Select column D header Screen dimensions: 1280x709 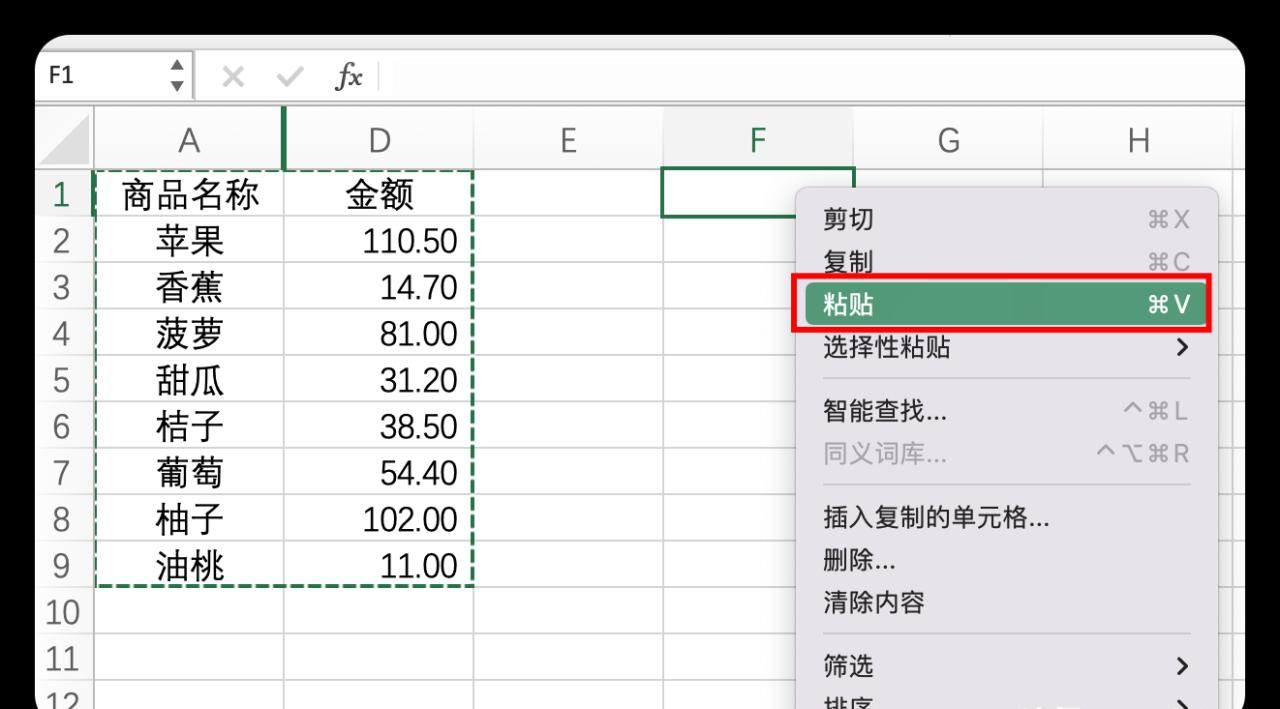[x=379, y=141]
